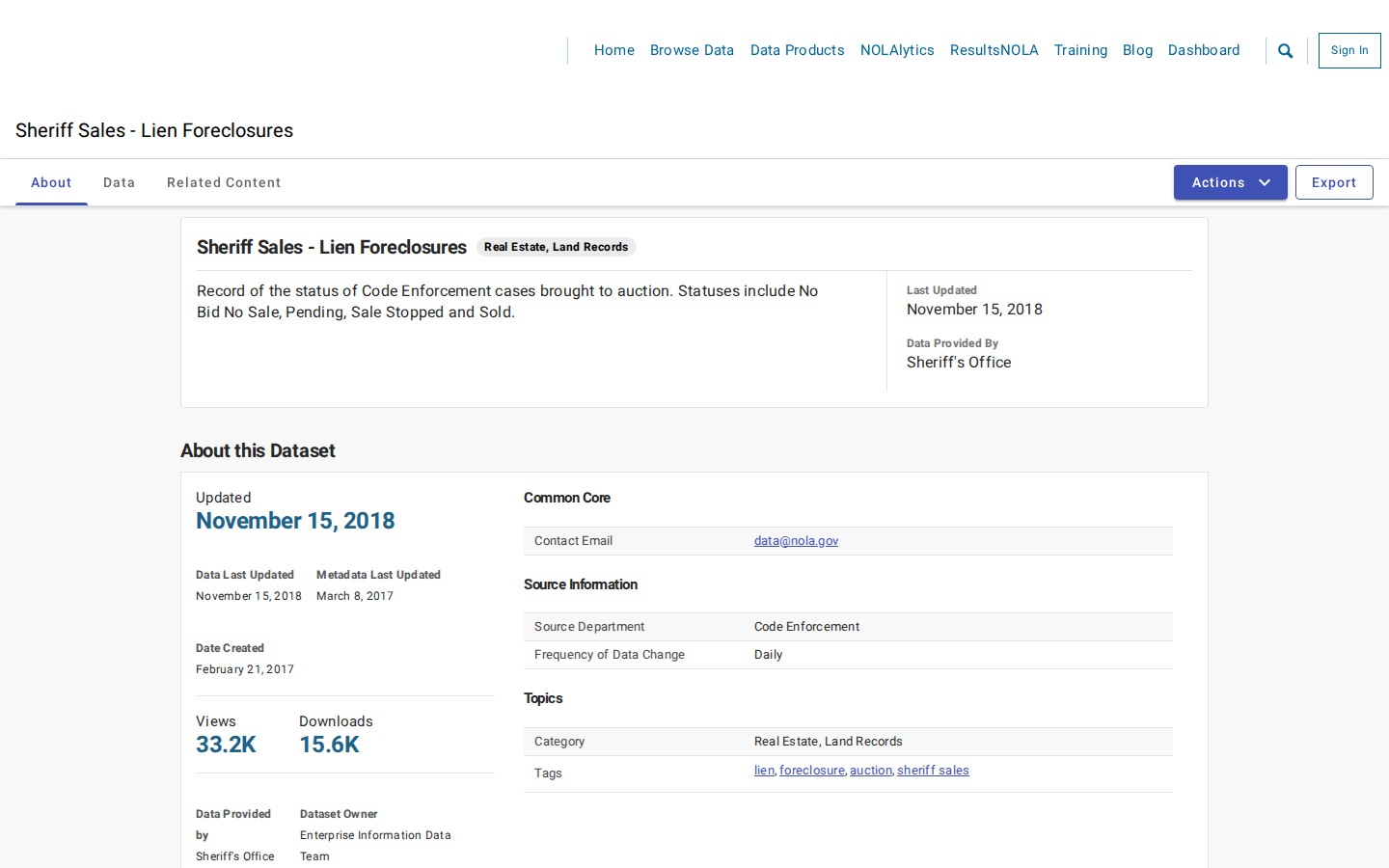This screenshot has width=1389, height=868.
Task: Open the Home navigation link
Action: click(614, 50)
